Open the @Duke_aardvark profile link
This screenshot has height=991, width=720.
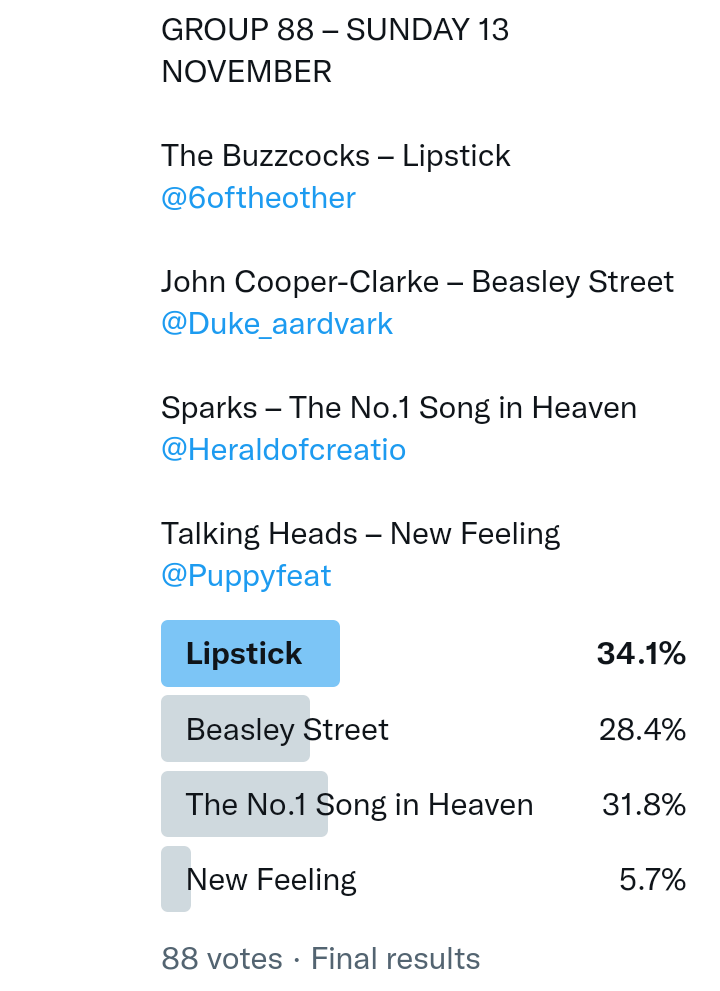pyautogui.click(x=277, y=324)
